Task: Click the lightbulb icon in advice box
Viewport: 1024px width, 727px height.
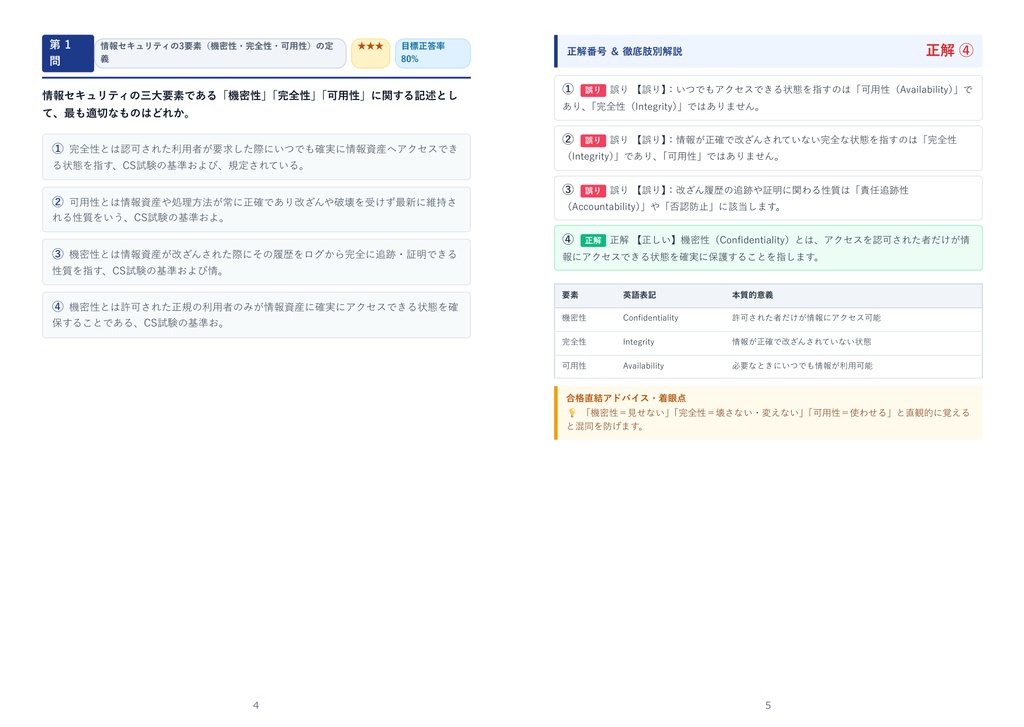Action: [571, 413]
